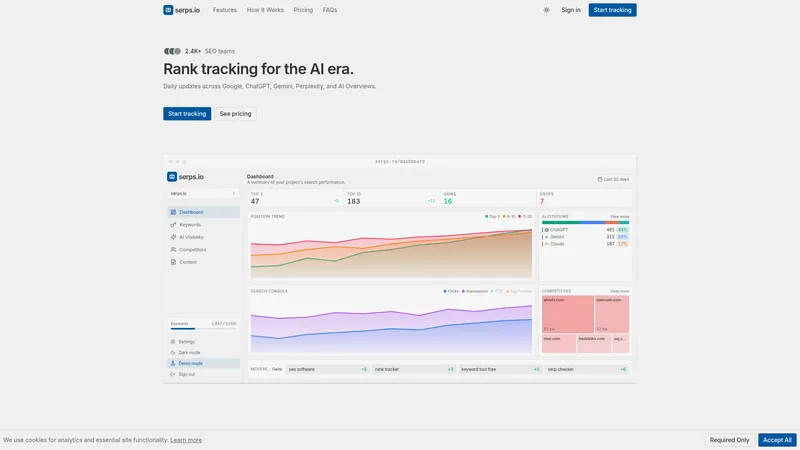Click the Competitors people icon in sidebar

[x=173, y=249]
